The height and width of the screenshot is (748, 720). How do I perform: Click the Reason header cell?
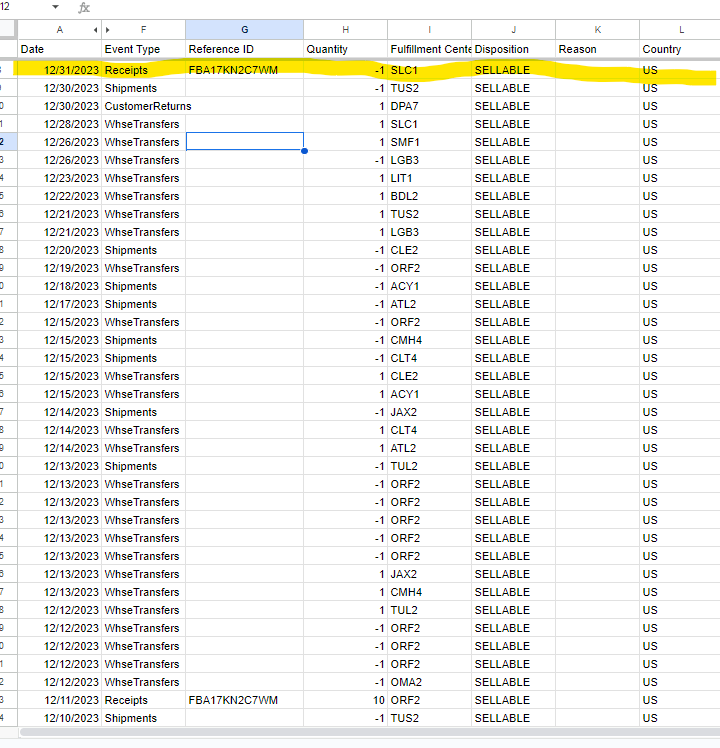pos(597,49)
